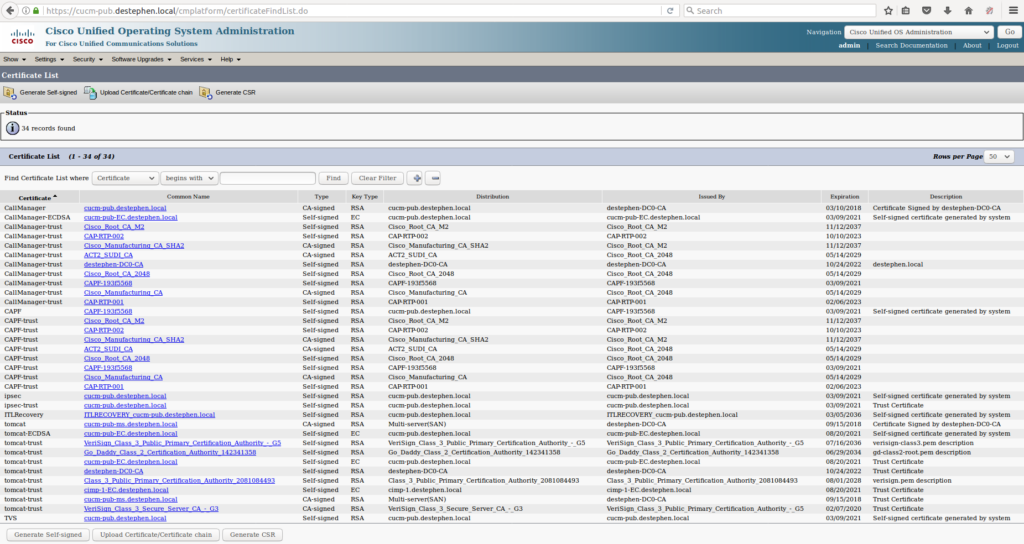Click the 'verisign-class3.pem description' cell

click(923, 443)
